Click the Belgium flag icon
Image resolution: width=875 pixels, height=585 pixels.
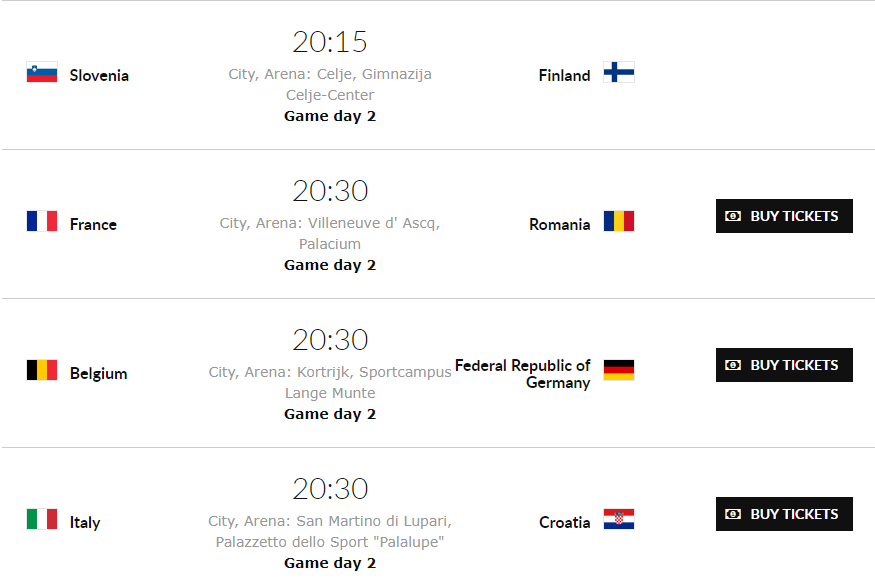tap(42, 370)
